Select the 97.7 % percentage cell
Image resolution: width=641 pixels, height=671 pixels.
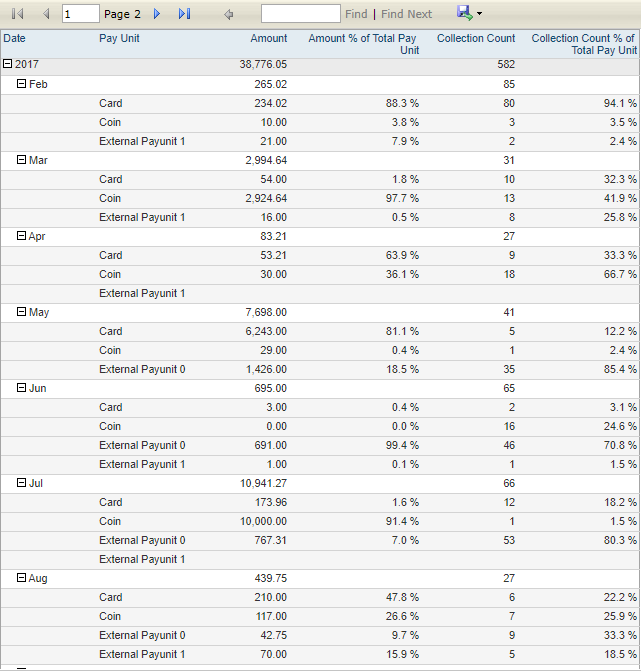[x=402, y=198]
